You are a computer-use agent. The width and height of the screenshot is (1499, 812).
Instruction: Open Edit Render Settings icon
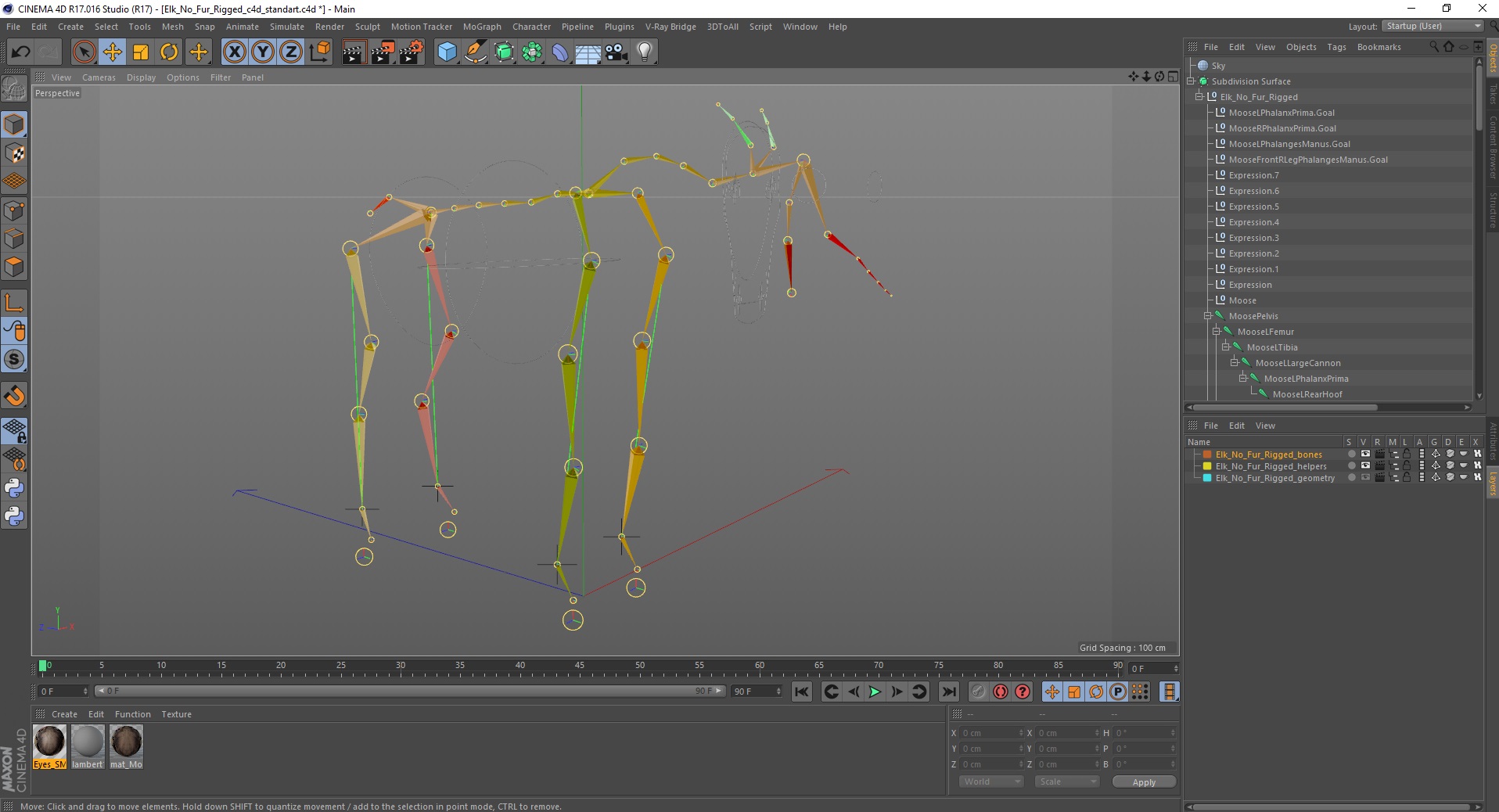(412, 52)
